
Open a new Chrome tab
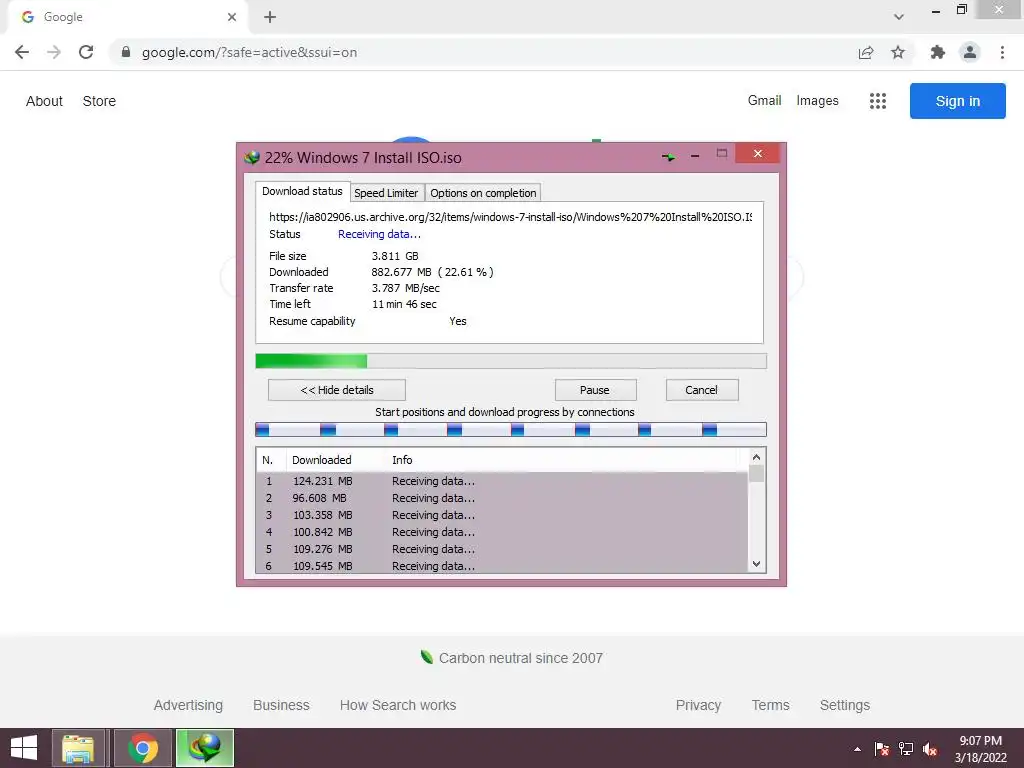(x=270, y=17)
